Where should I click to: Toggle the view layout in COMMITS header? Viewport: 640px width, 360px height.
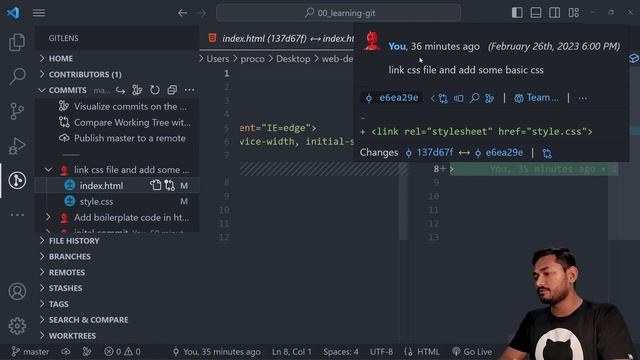point(172,90)
